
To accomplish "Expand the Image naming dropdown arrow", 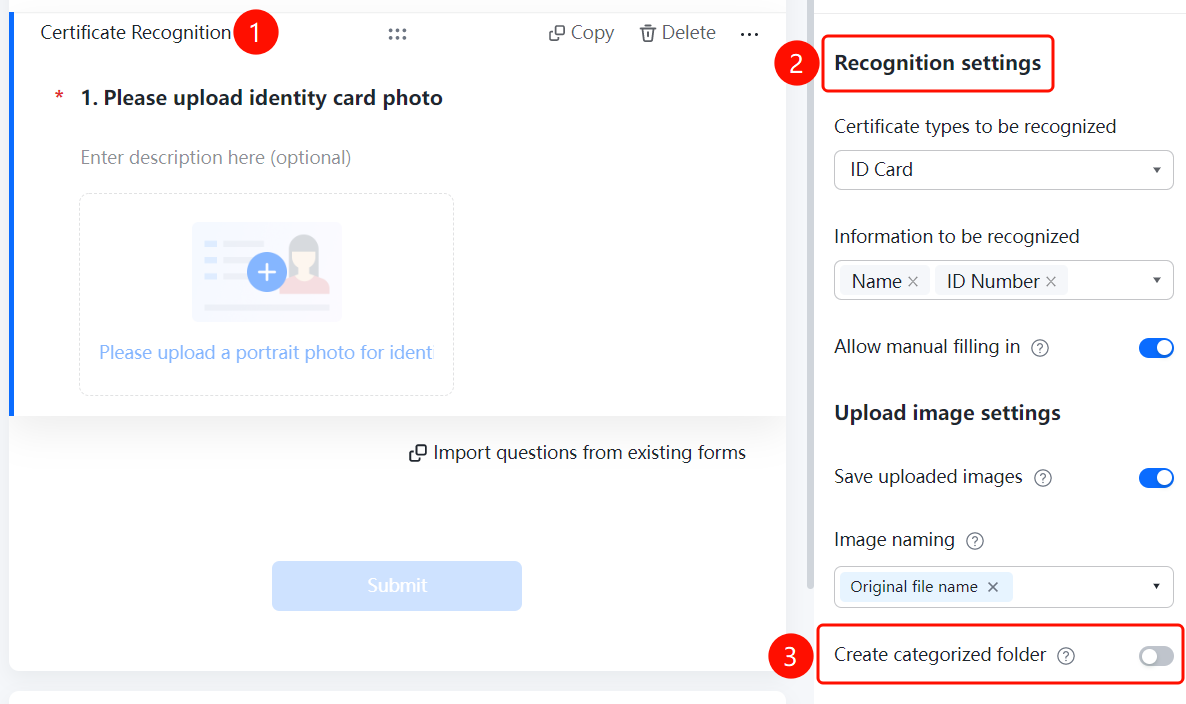I will pyautogui.click(x=1157, y=586).
